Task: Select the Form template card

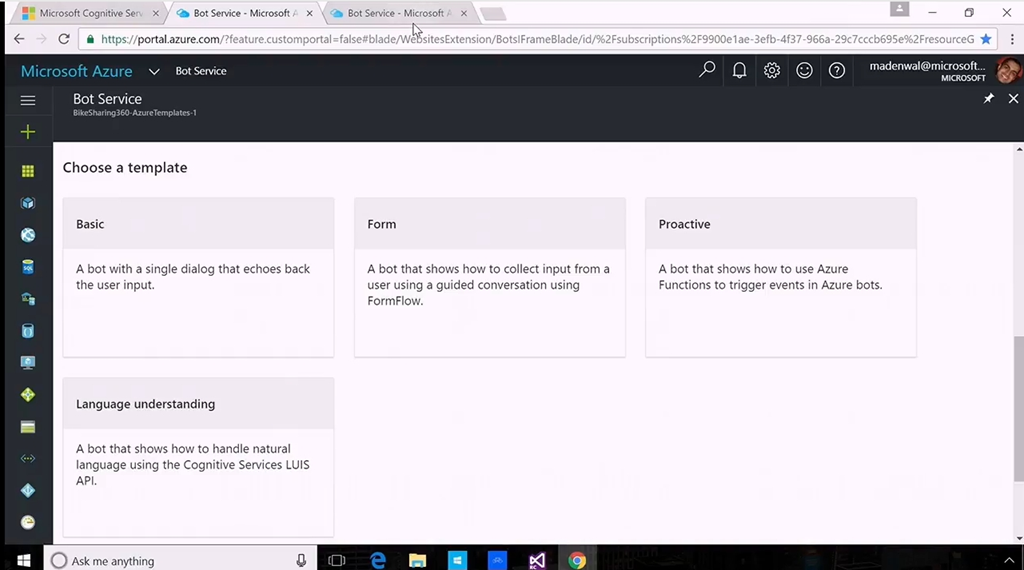Action: pos(490,277)
